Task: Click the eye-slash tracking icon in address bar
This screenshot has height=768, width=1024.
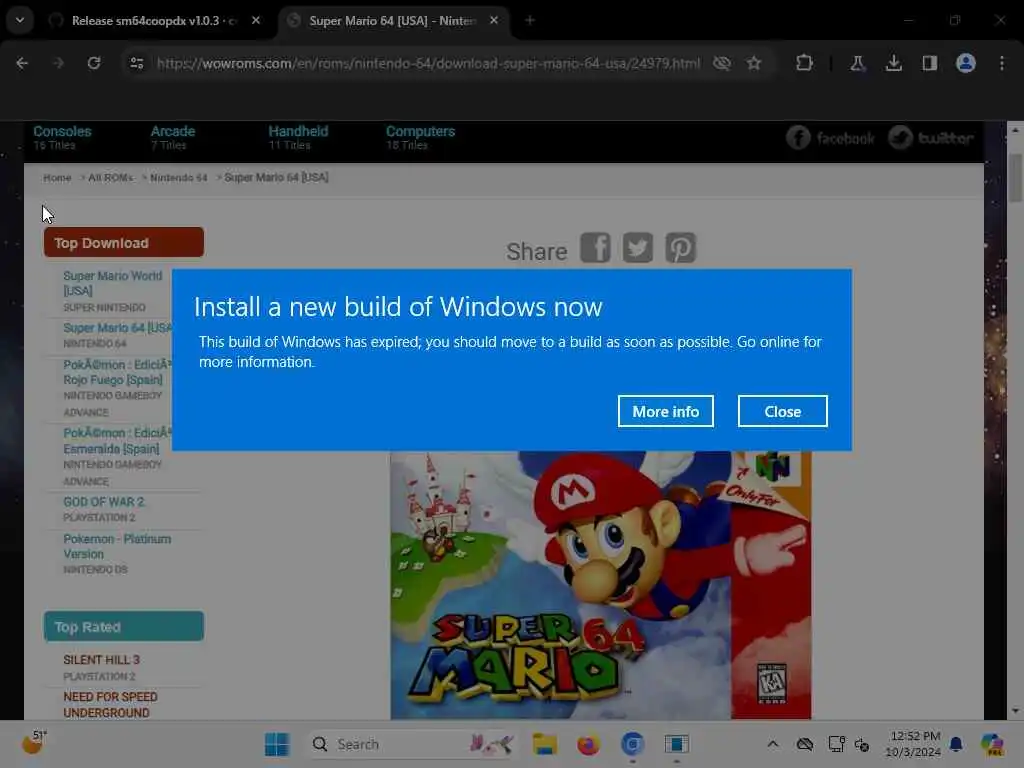Action: 722,63
